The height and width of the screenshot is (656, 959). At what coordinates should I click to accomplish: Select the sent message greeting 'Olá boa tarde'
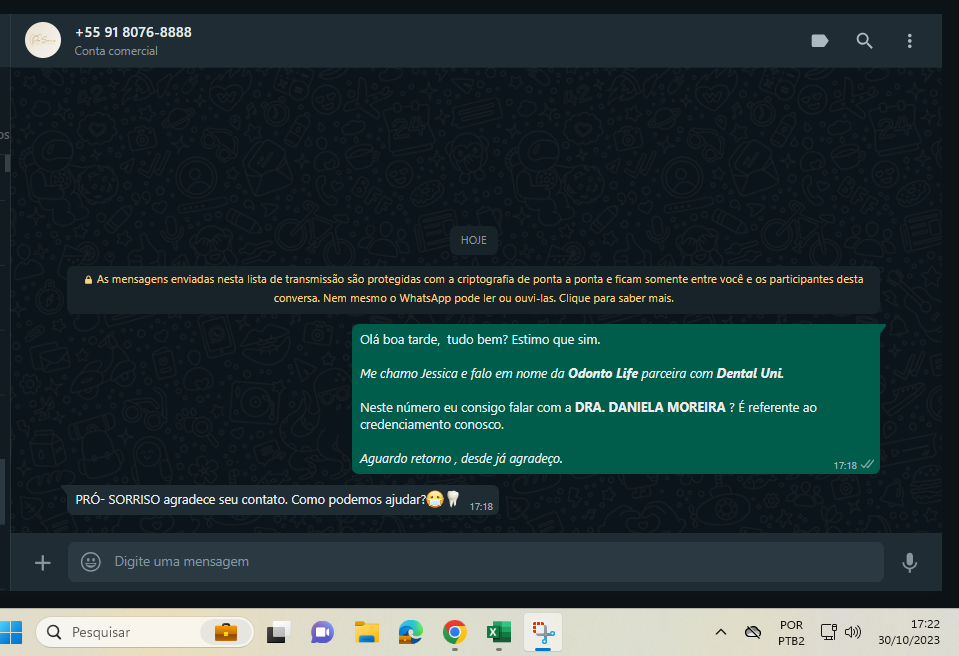pos(399,339)
